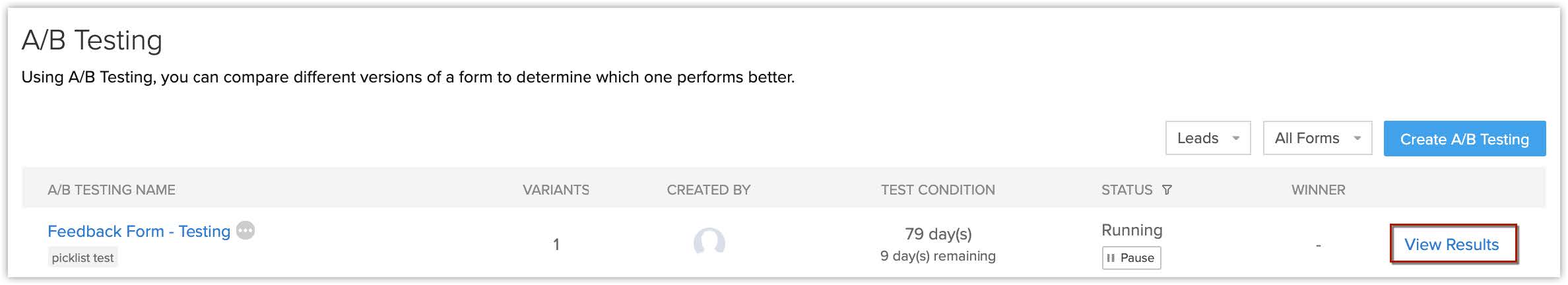
Task: Click the Created By column header
Action: [708, 190]
